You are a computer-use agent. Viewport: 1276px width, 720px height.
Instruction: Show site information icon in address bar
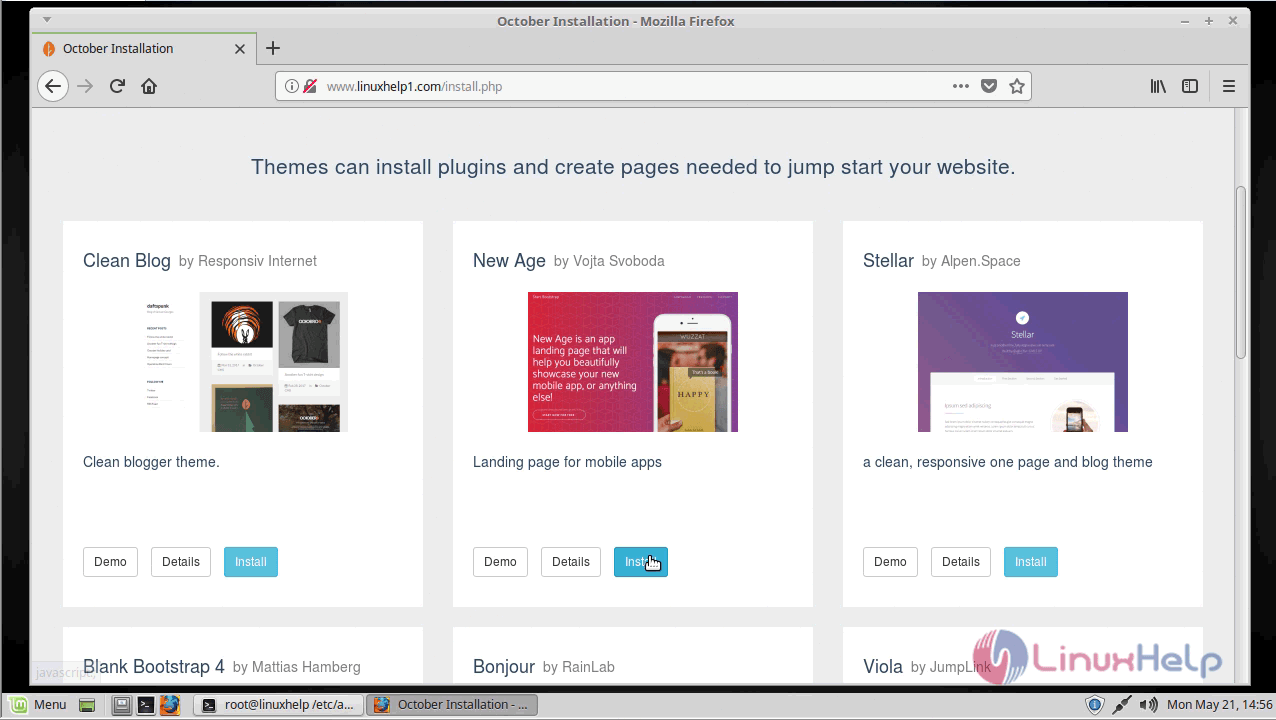click(x=292, y=86)
